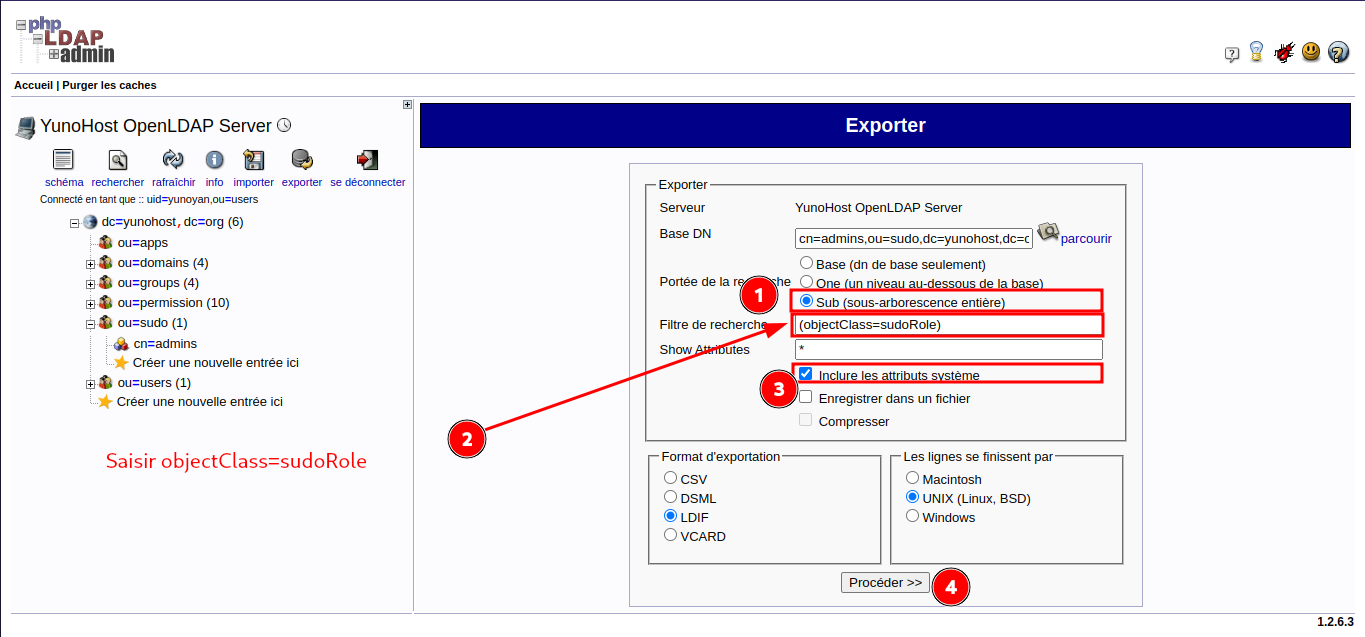
Task: Open server info icon
Action: pyautogui.click(x=214, y=160)
